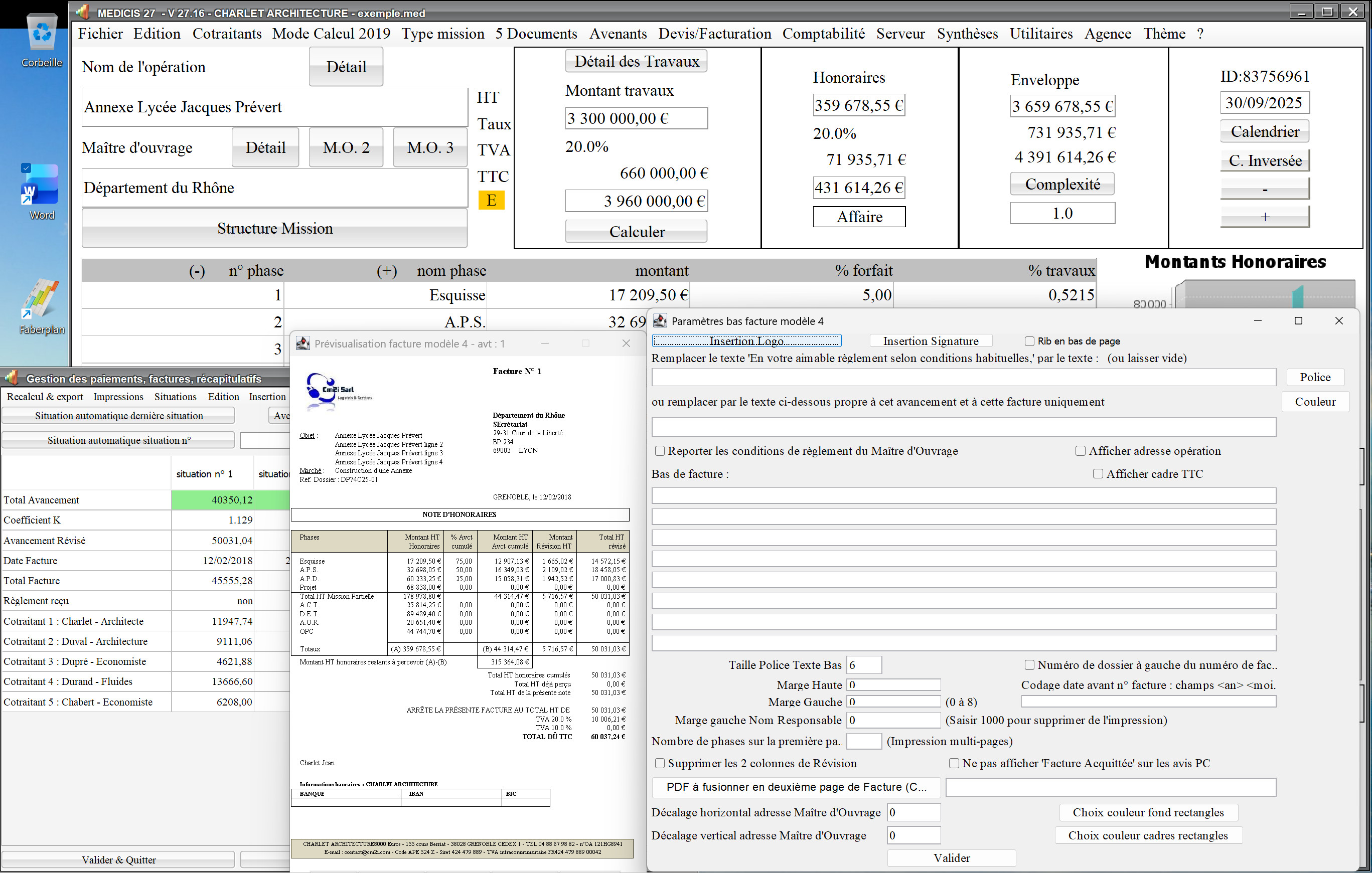Click the yellow E indicator
Viewport: 1372px width, 873px height.
[491, 201]
